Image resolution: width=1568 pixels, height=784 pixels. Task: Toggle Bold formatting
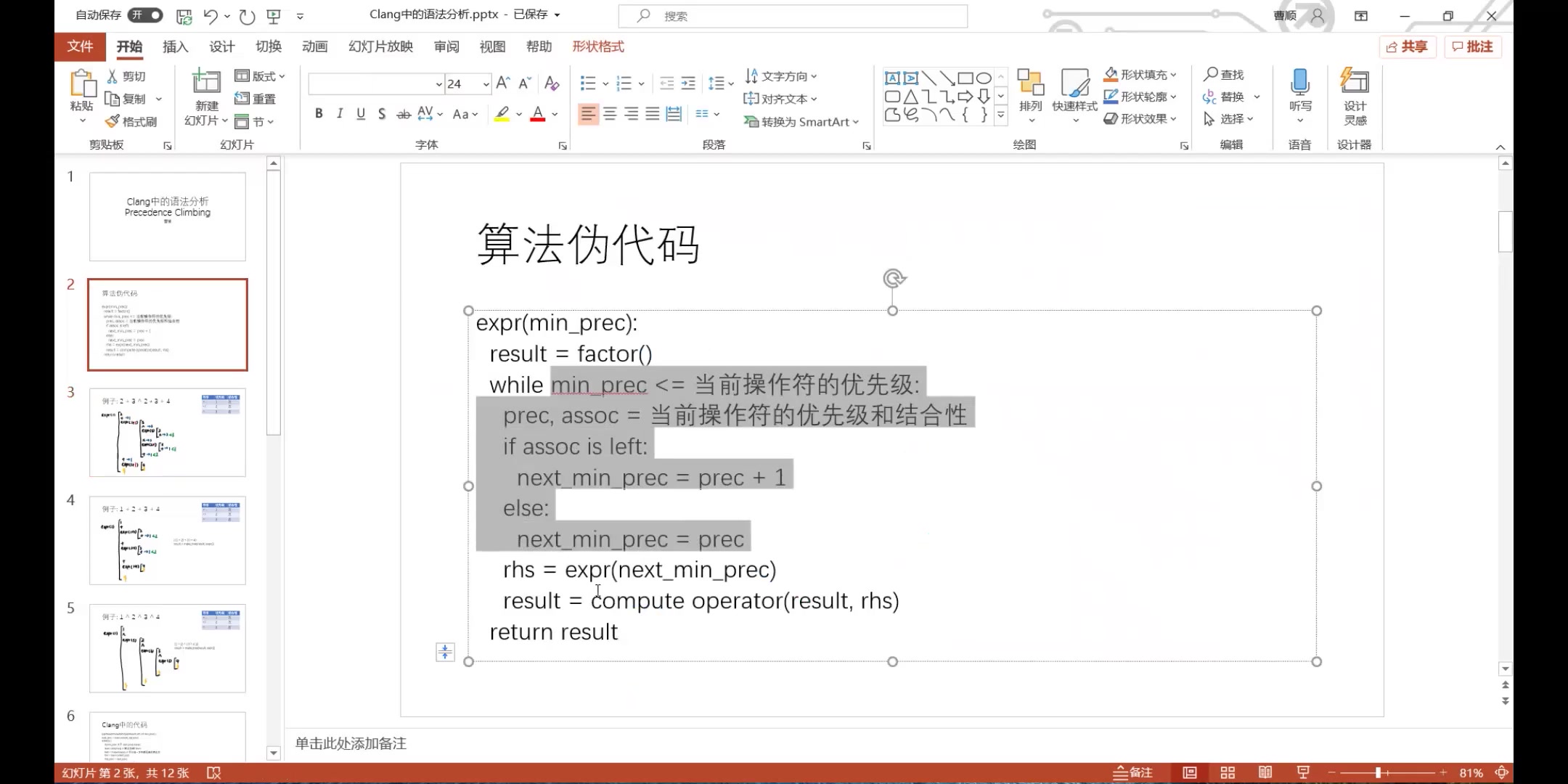(319, 114)
